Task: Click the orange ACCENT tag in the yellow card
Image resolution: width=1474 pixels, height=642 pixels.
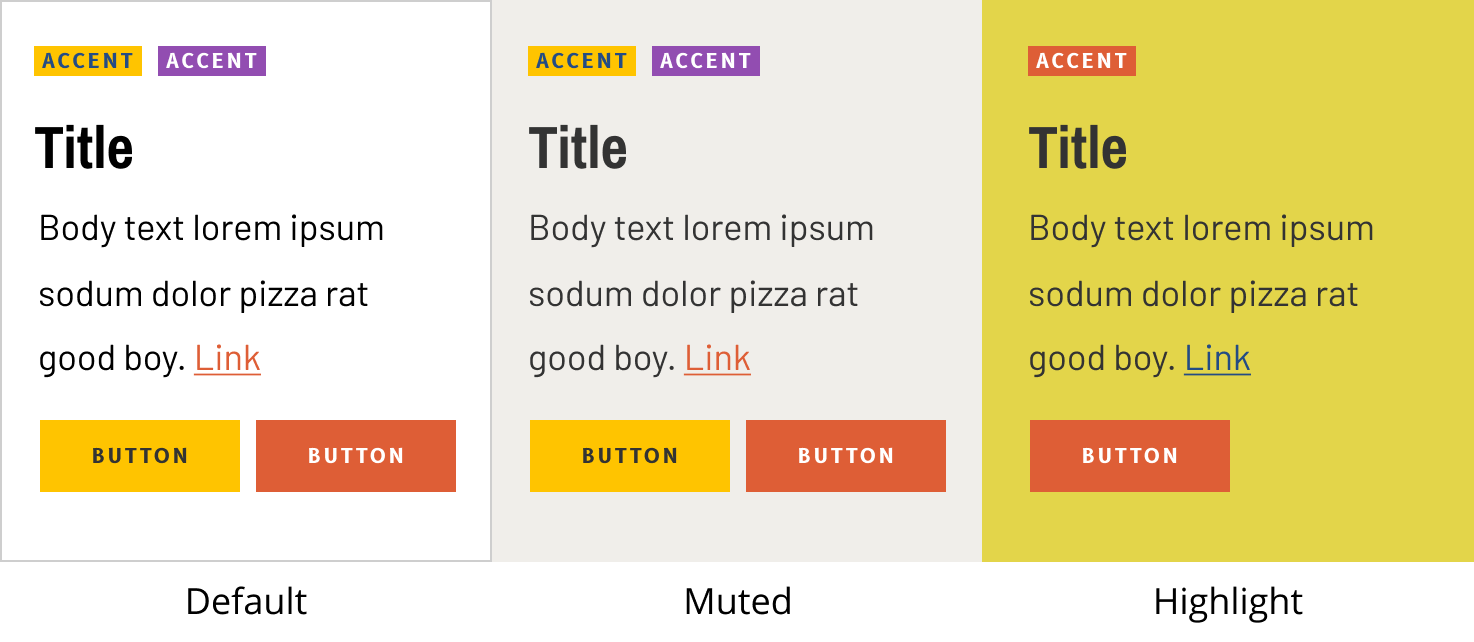Action: tap(1082, 61)
